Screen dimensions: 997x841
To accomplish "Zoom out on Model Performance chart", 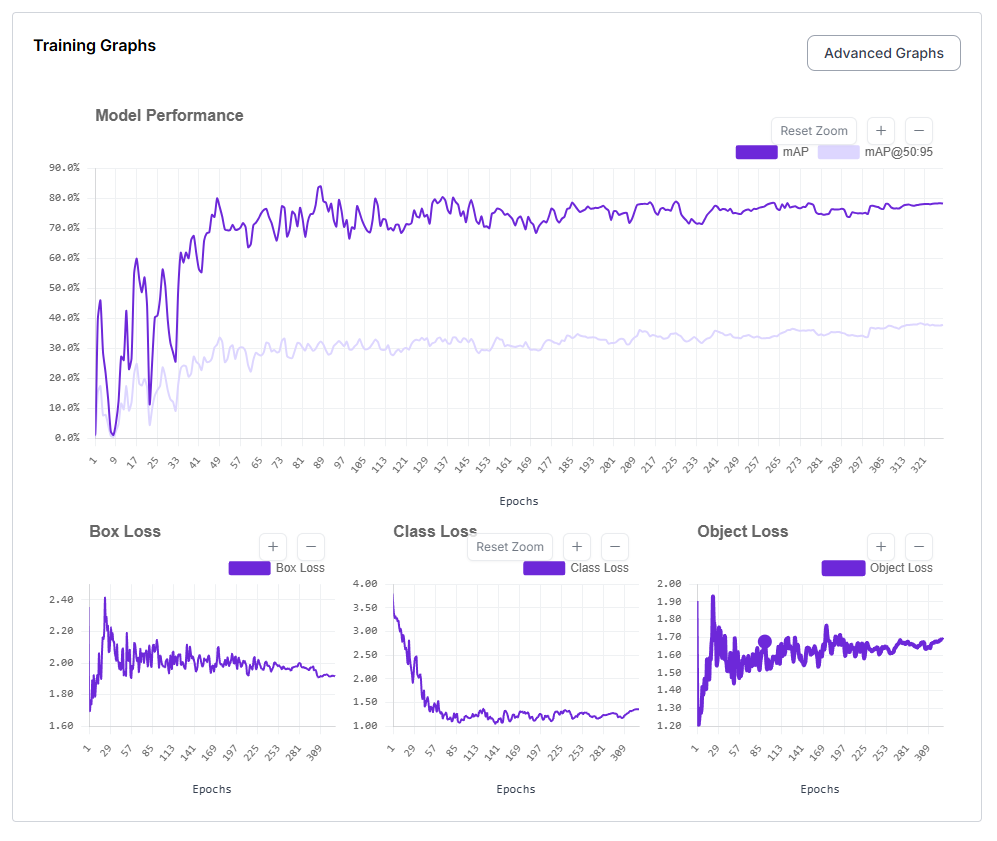I will pos(919,131).
